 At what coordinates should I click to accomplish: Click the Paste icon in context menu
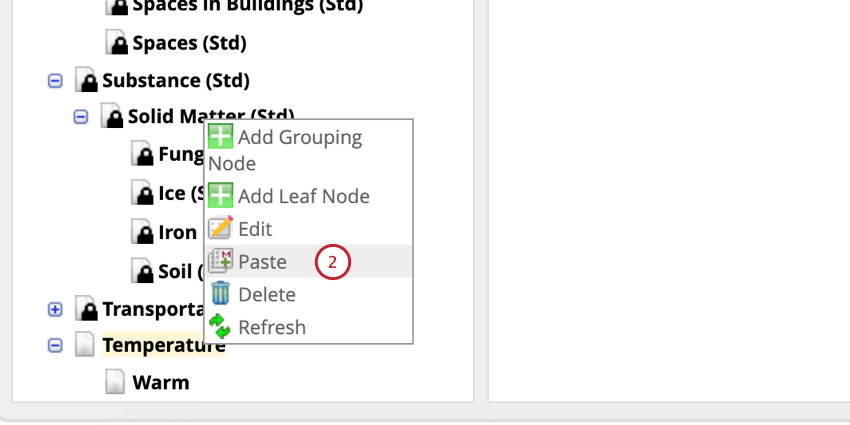click(221, 262)
